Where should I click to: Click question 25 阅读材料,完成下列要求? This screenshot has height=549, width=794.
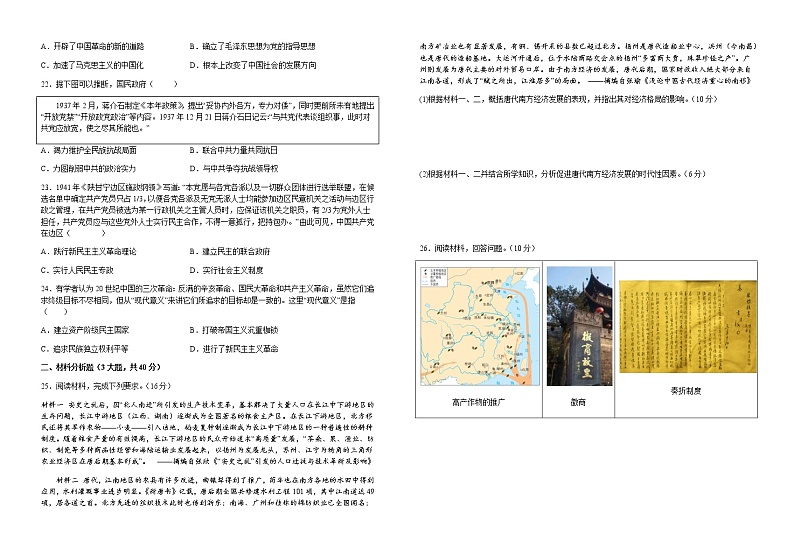(106, 386)
